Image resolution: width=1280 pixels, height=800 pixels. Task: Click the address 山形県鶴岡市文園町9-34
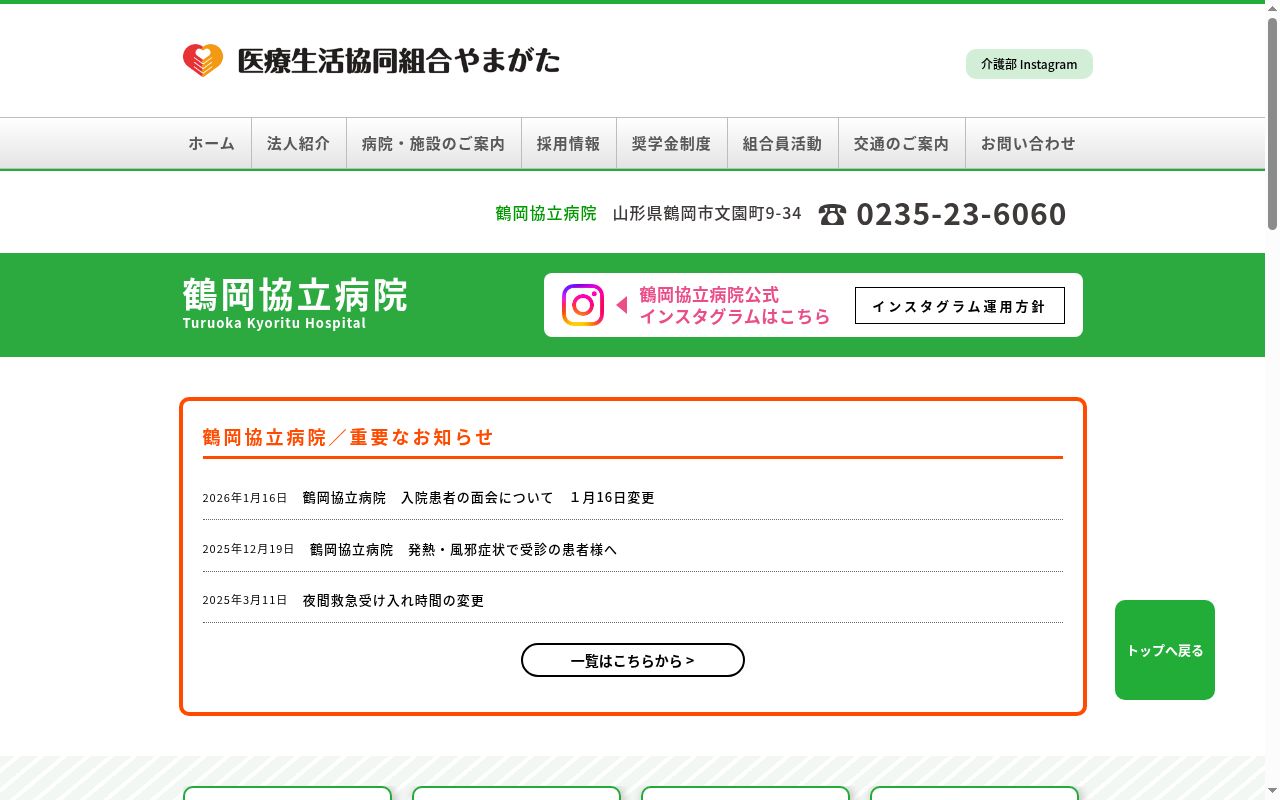[707, 213]
